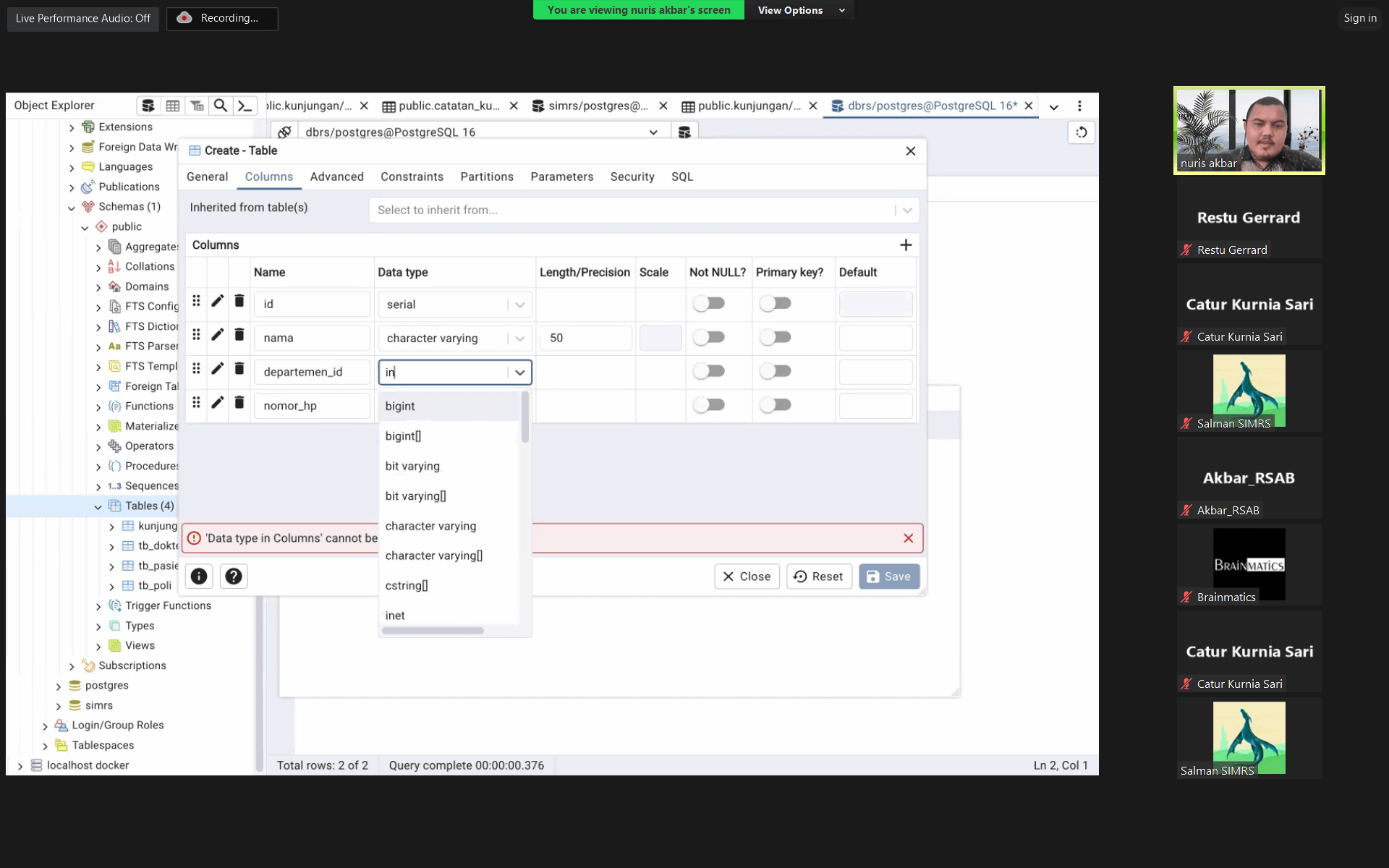Enable Not NULL for nomor_hp column

click(x=708, y=405)
